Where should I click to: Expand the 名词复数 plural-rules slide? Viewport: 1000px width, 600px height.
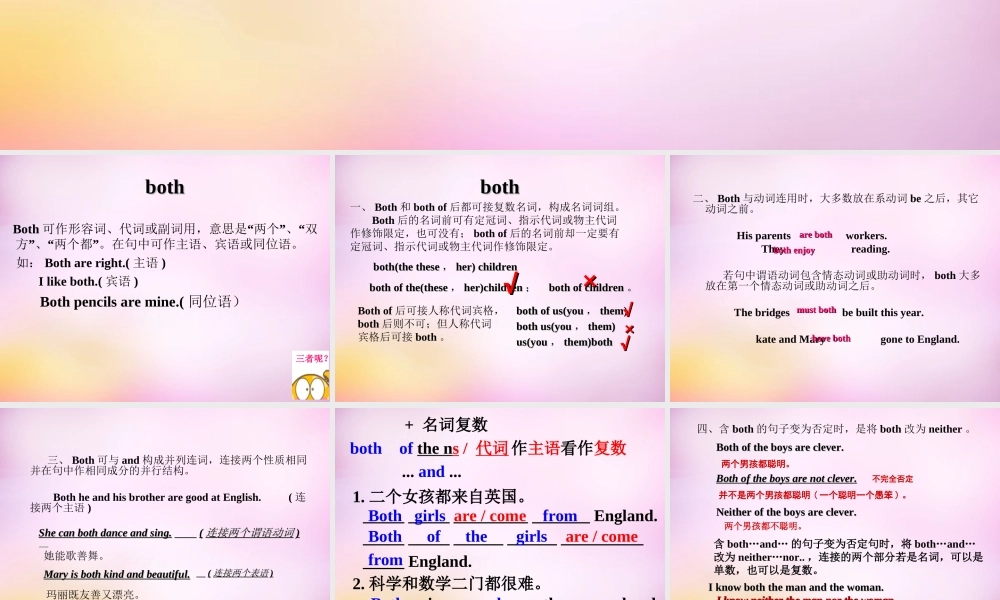point(500,500)
